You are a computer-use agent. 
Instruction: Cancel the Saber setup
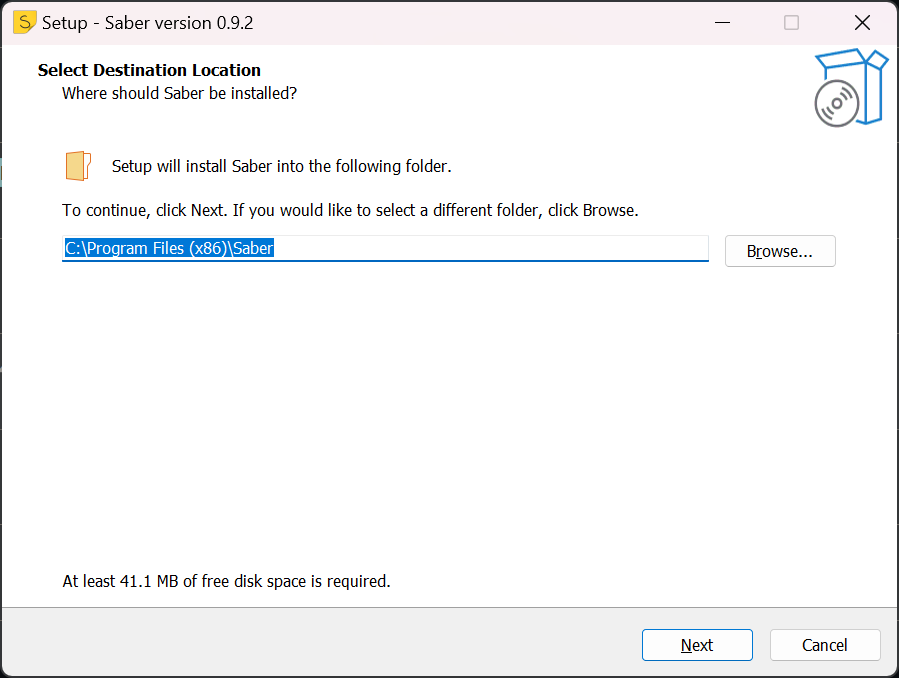[x=825, y=645]
